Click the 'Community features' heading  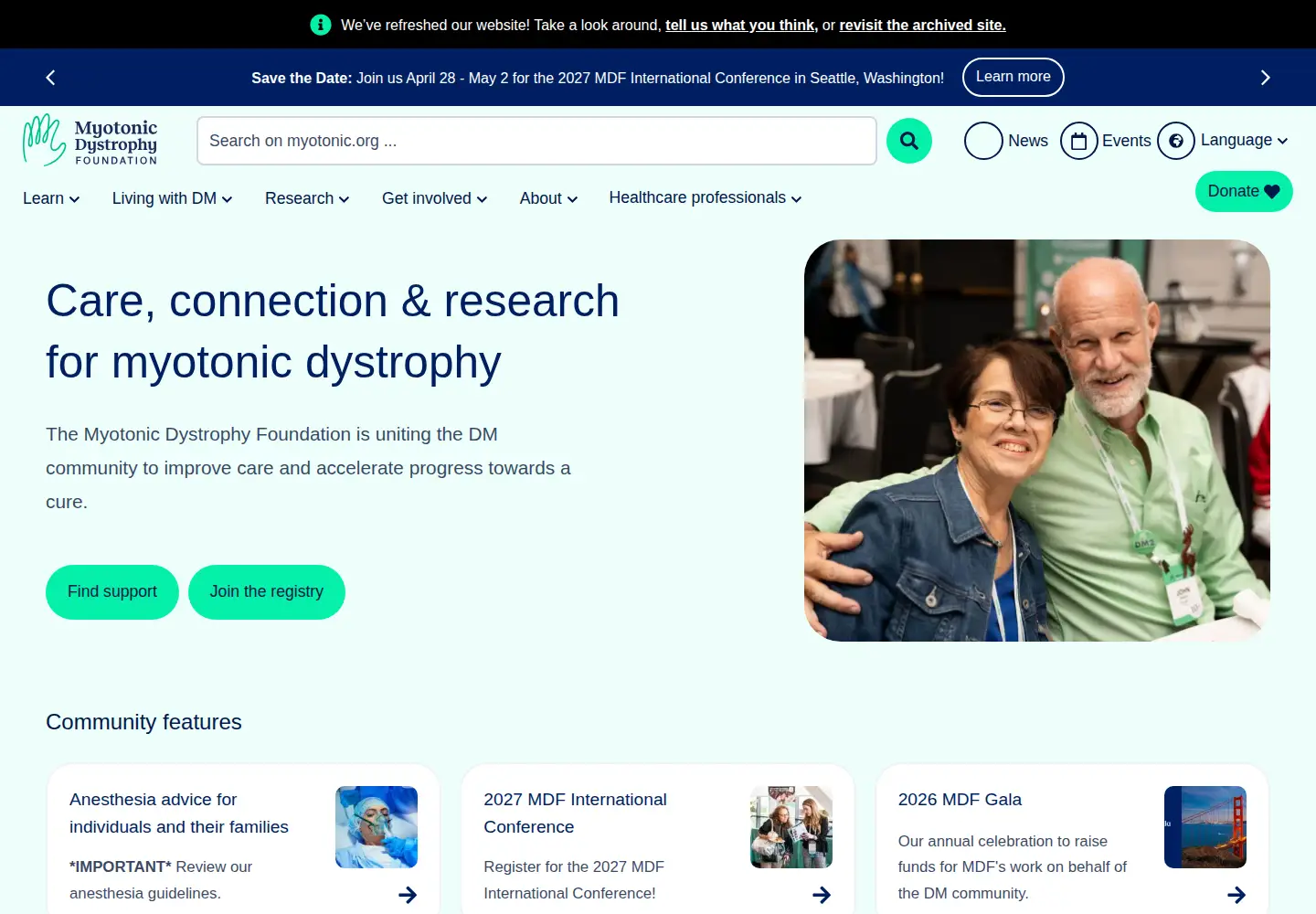click(143, 722)
